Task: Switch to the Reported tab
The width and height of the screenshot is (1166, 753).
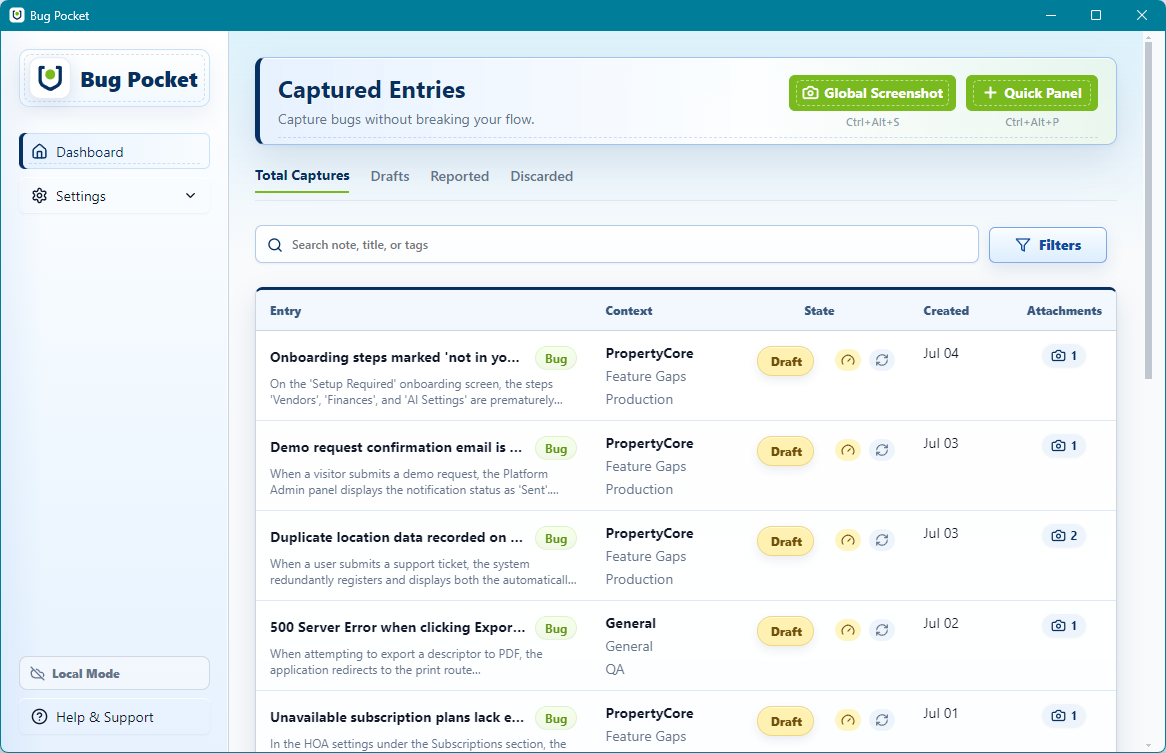Action: point(460,176)
